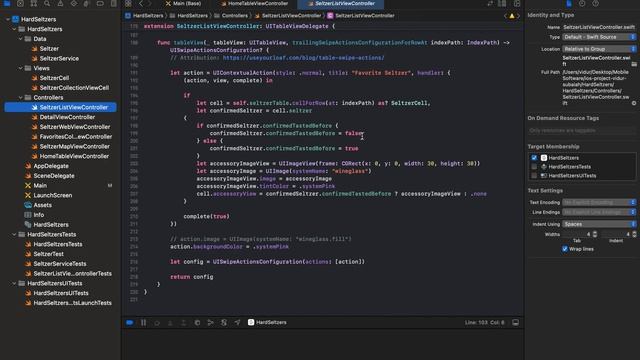
Task: Switch to the HomeTableViewController tab
Action: click(255, 3)
